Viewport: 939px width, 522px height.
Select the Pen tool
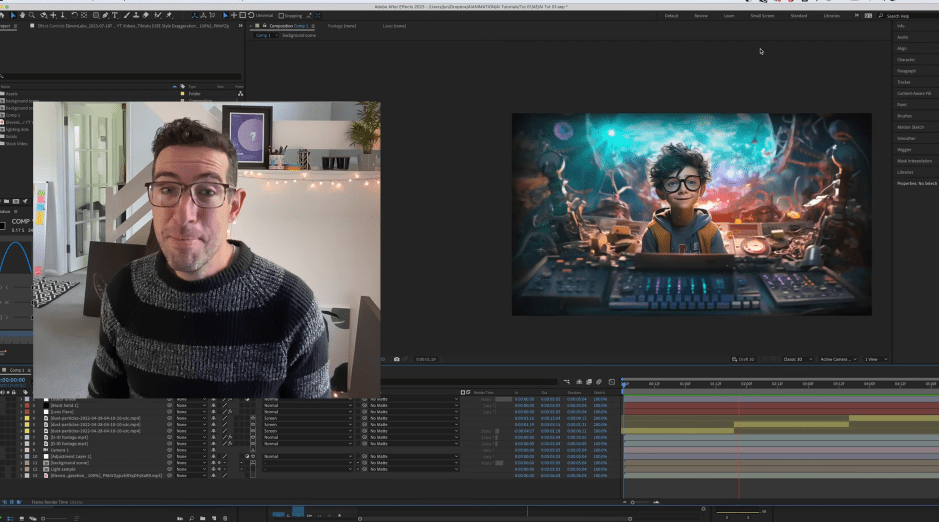click(x=104, y=16)
